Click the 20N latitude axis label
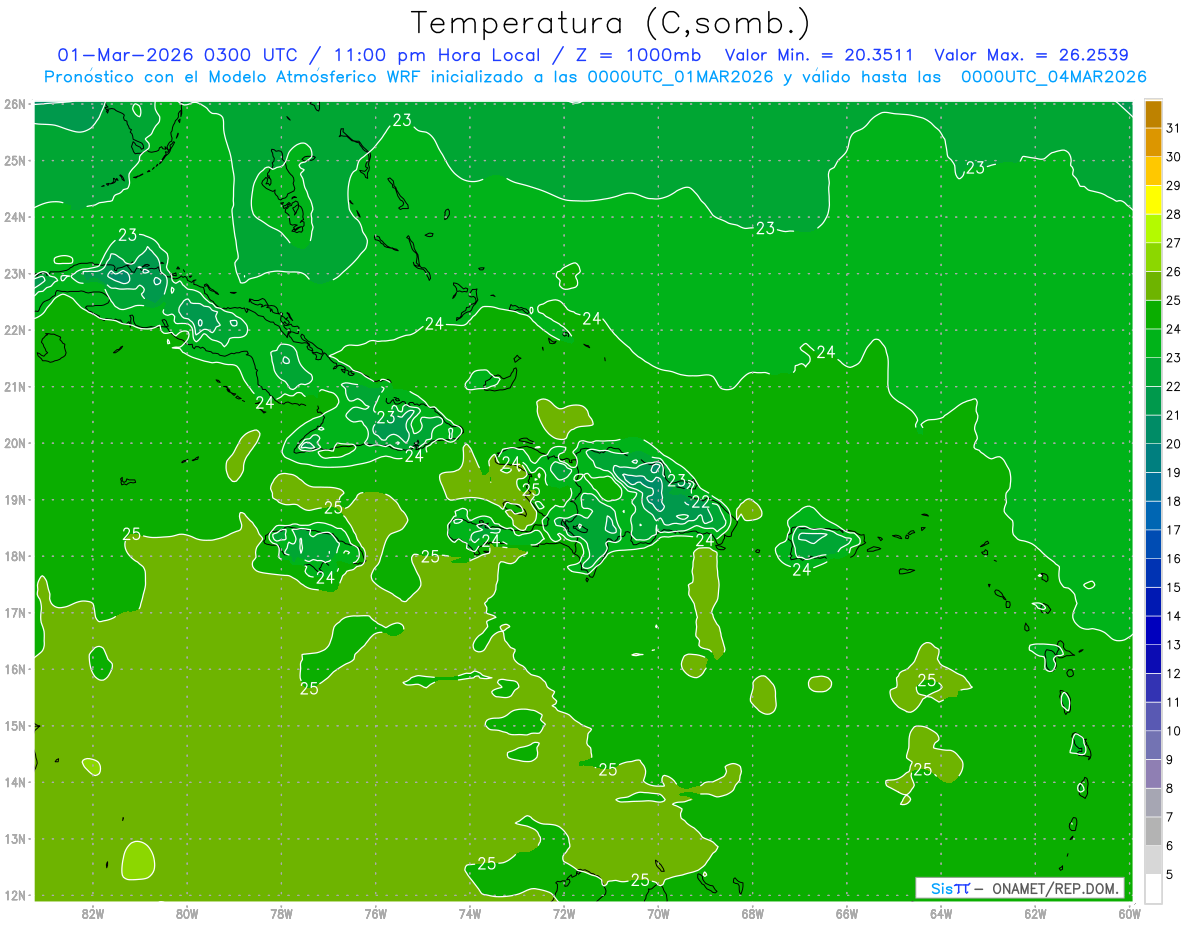The height and width of the screenshot is (927, 1200). pos(14,443)
